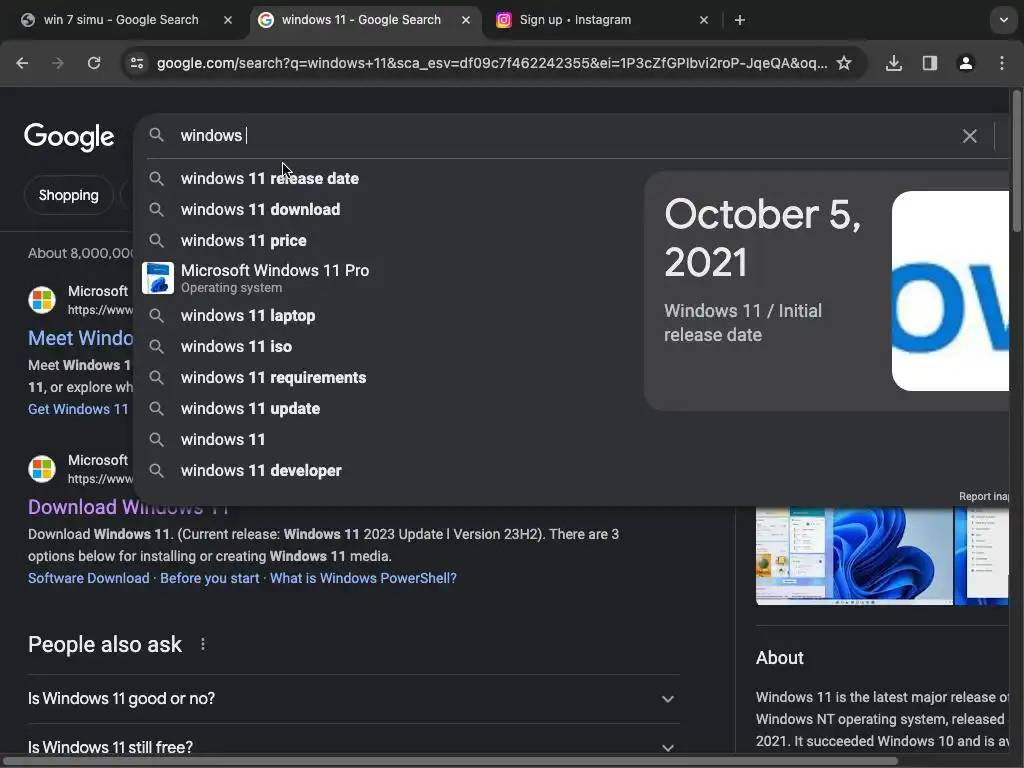Select suggestion 'windows 11 price'

[x=244, y=240]
